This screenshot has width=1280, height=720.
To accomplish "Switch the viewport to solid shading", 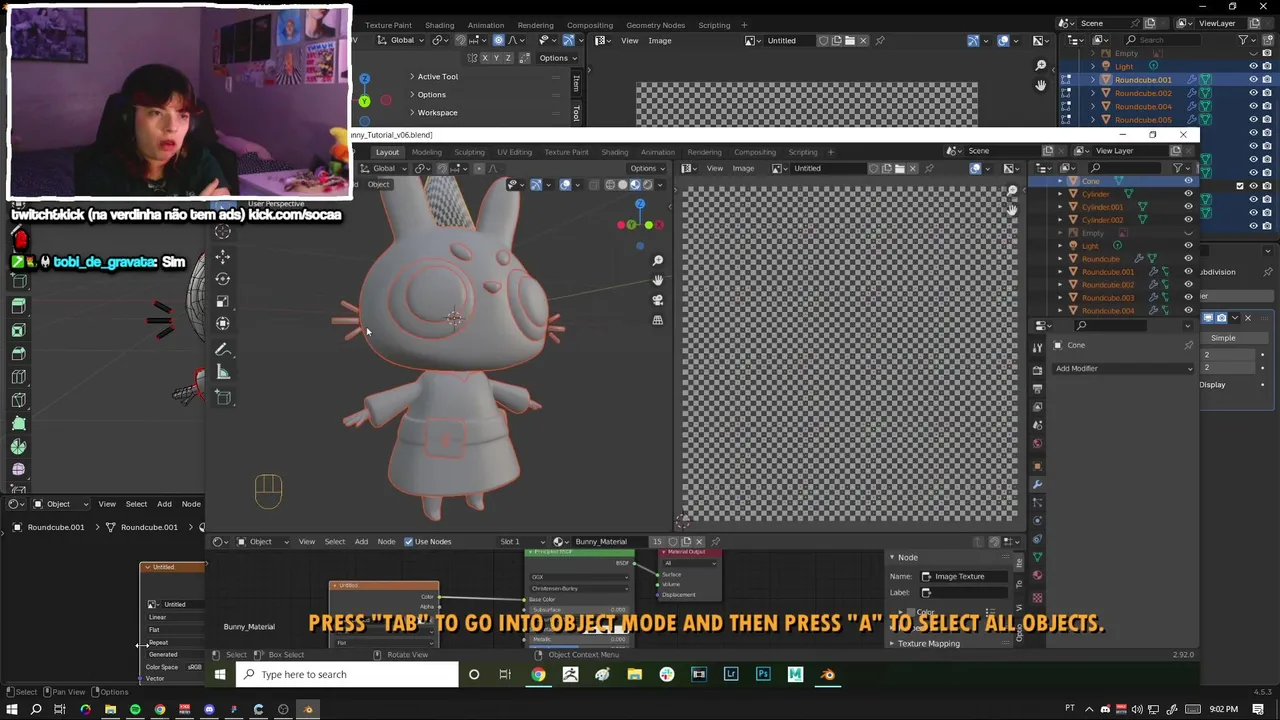I will point(622,185).
